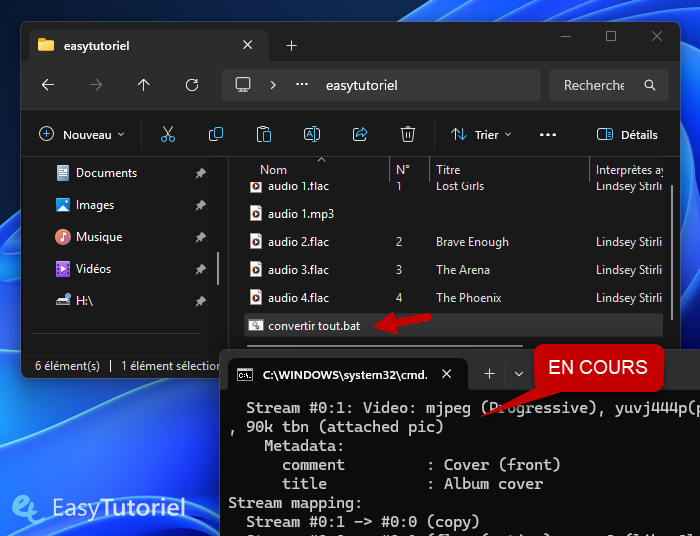
Task: Expand the breadcrumb chevron after PC icon
Action: click(273, 85)
